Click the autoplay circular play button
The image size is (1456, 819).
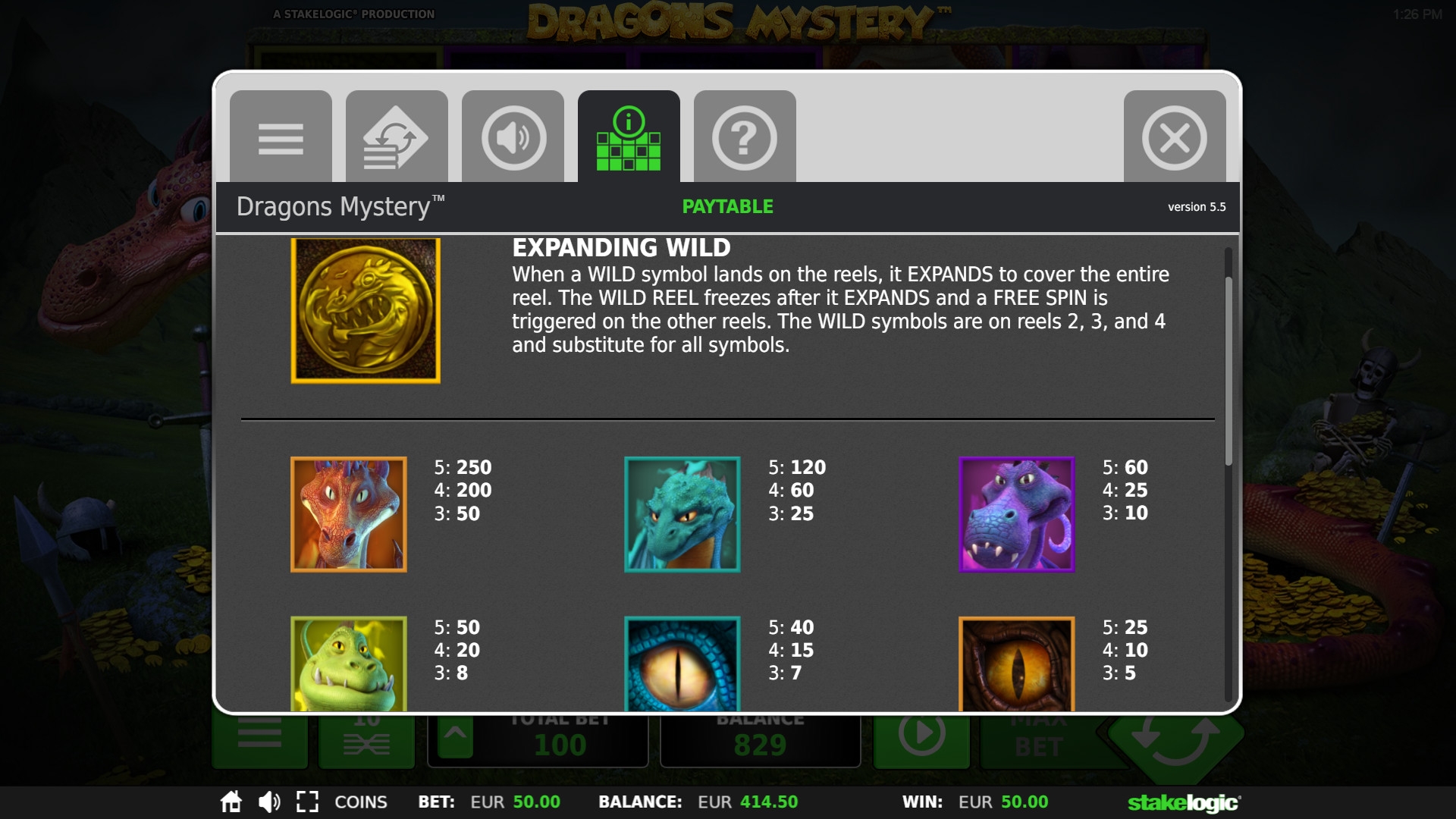click(921, 734)
